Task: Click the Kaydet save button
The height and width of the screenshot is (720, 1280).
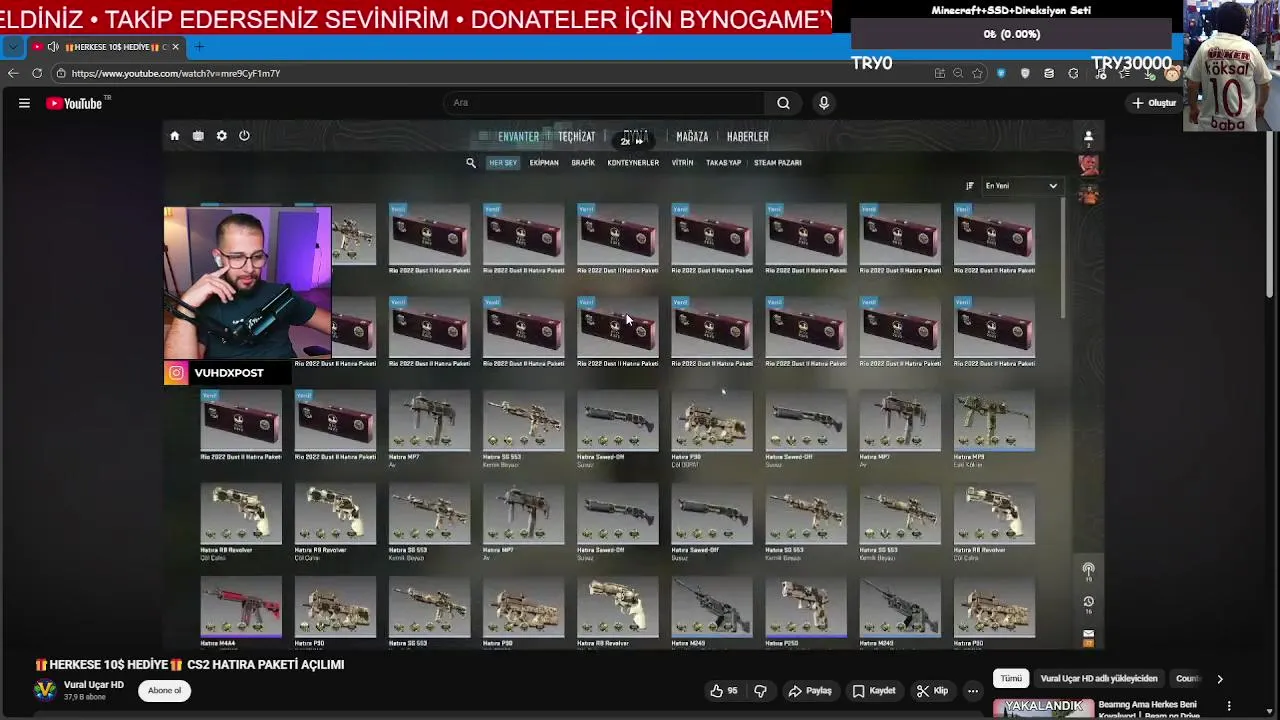Action: [x=873, y=691]
